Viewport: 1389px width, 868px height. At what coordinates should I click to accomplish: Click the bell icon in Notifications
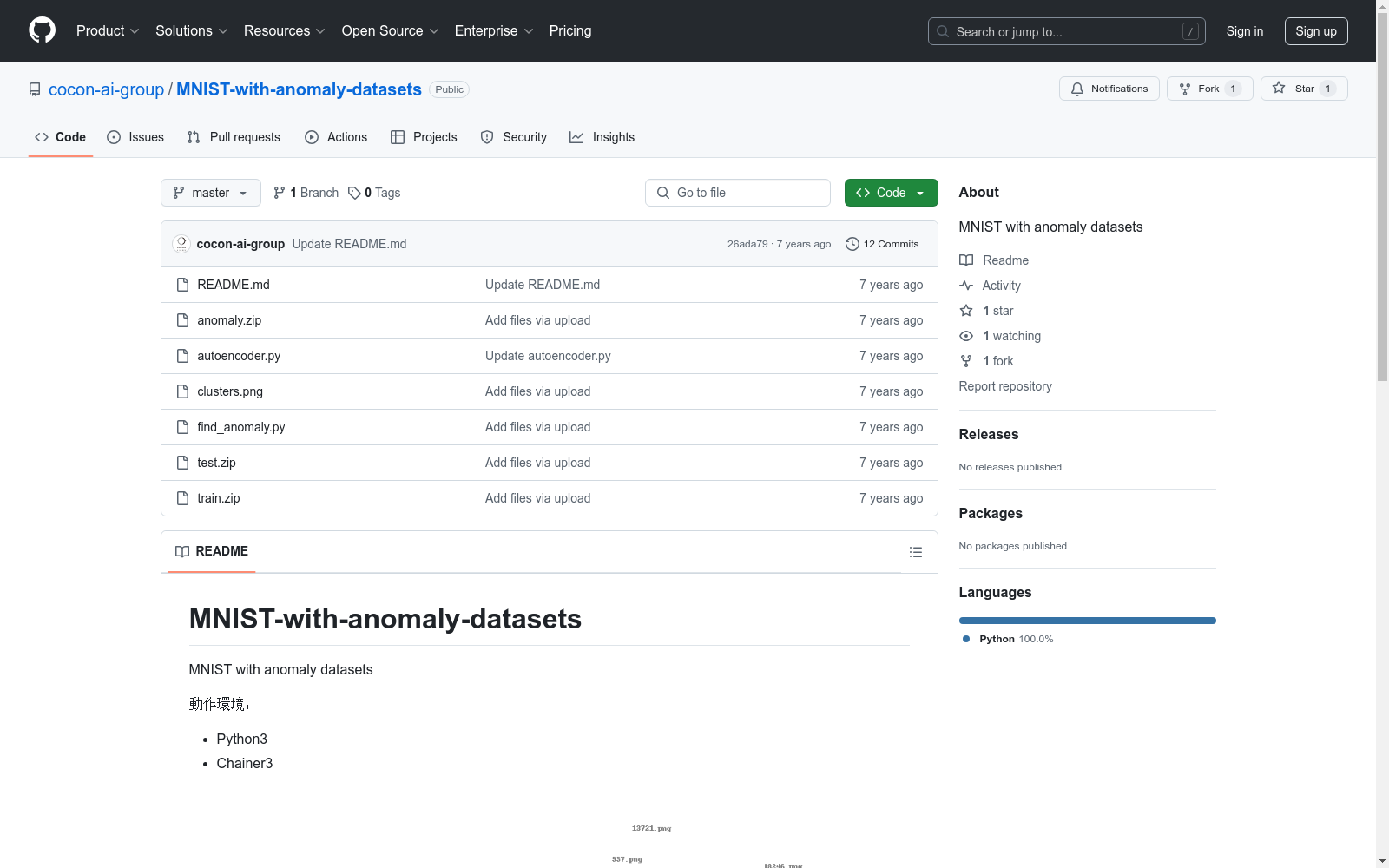coord(1077,89)
